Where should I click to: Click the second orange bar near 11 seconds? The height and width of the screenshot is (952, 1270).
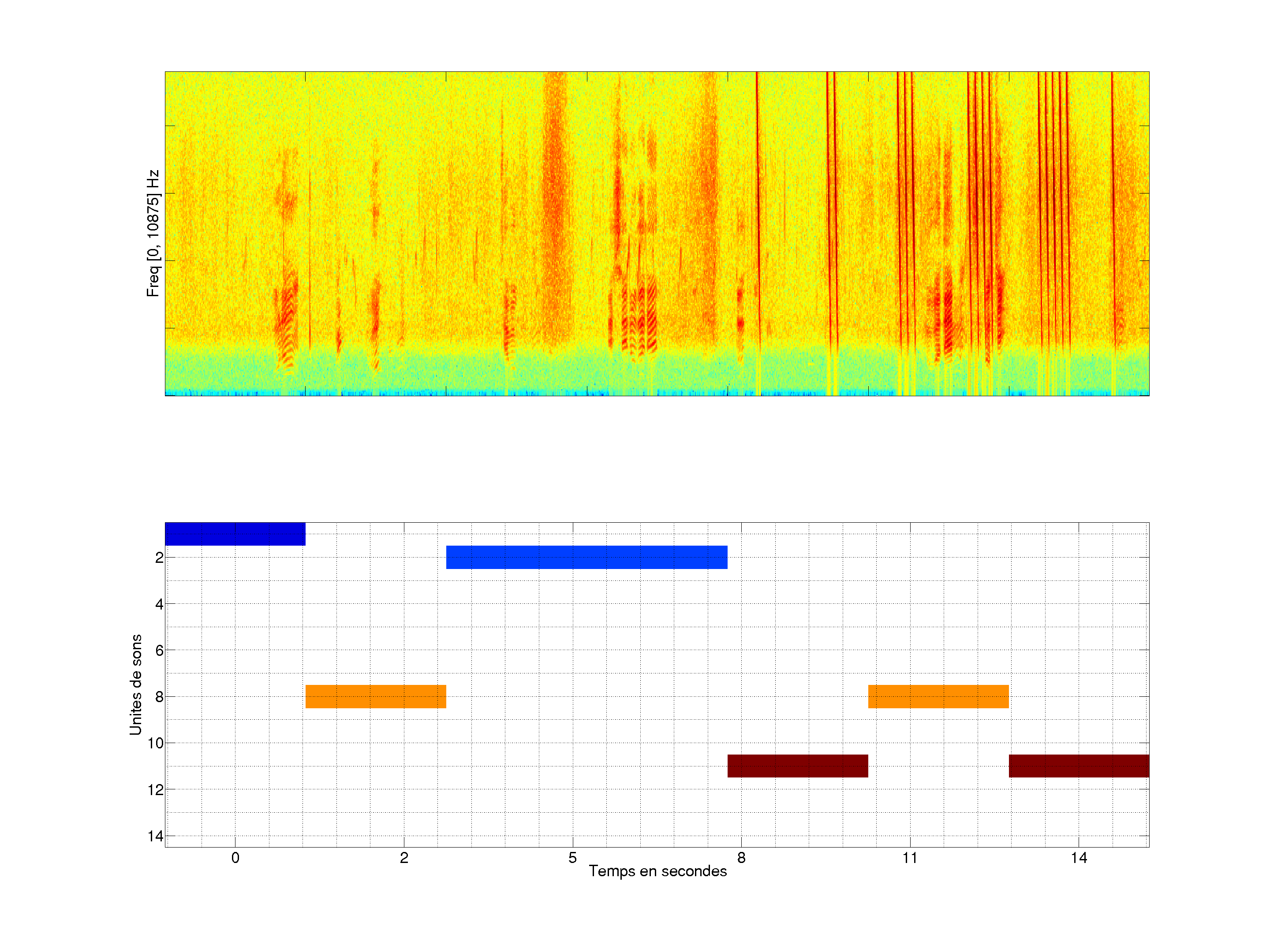938,696
